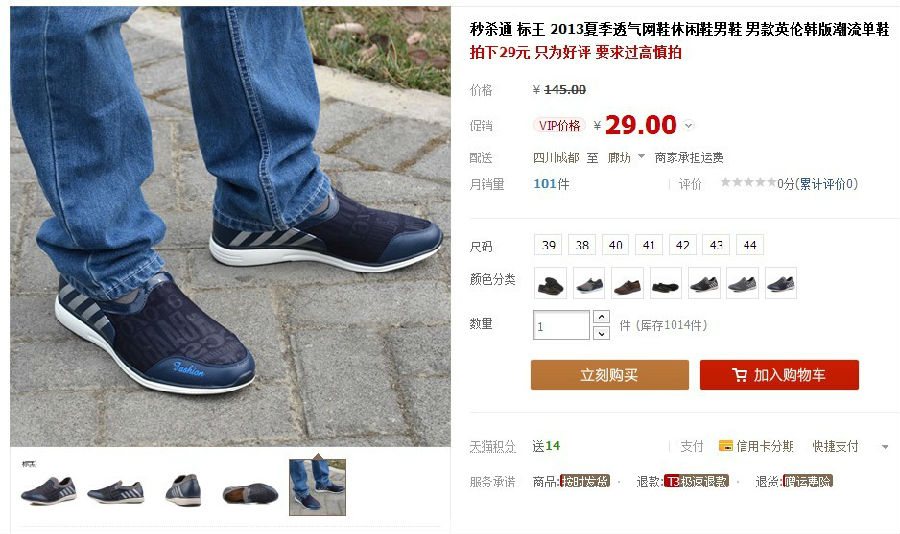Choose the red-brown shoe color option
This screenshot has height=534, width=900.
coord(627,283)
